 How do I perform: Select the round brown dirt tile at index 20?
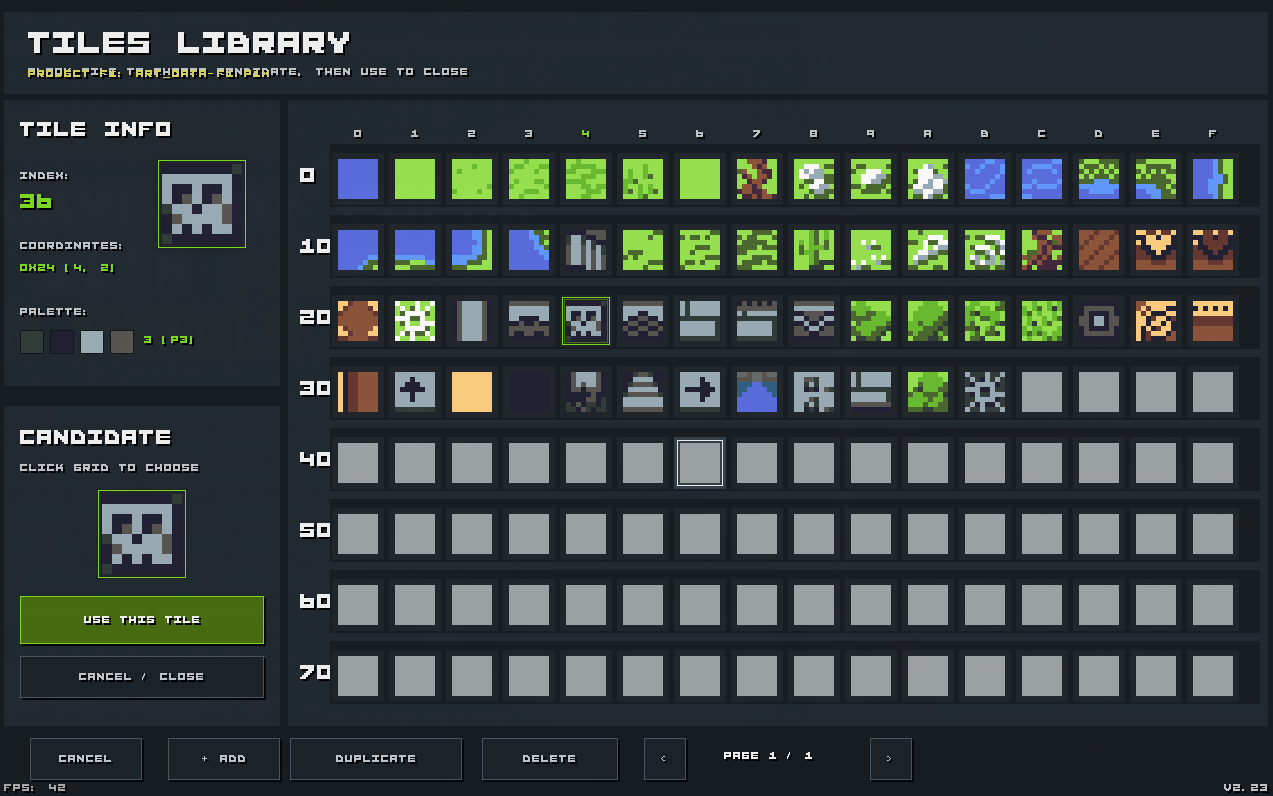pos(358,321)
